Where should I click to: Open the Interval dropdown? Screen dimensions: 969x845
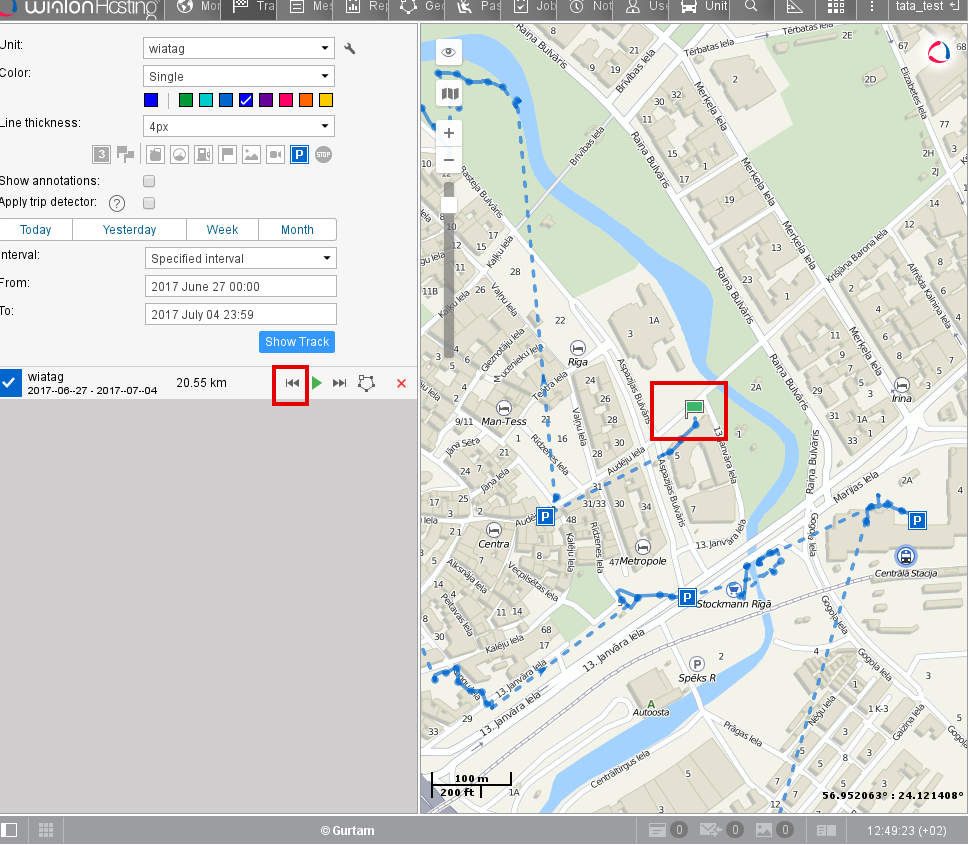click(x=240, y=258)
